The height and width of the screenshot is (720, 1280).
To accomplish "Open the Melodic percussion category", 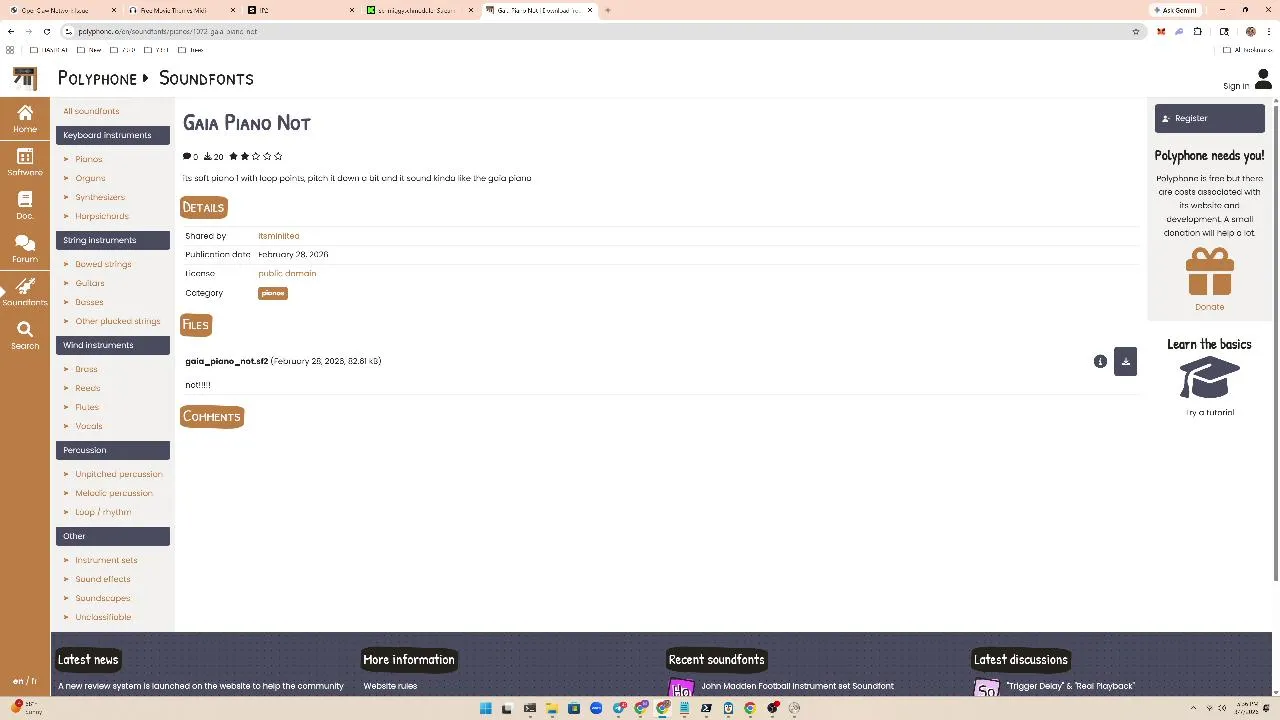I will [x=114, y=493].
